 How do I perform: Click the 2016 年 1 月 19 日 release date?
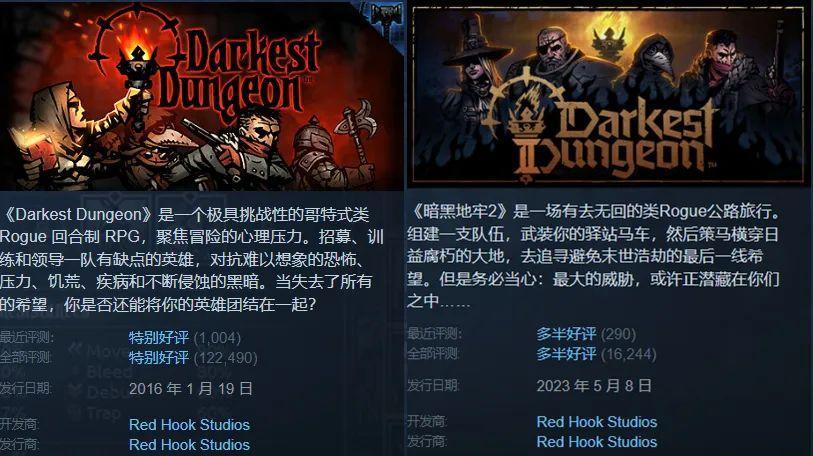click(191, 389)
